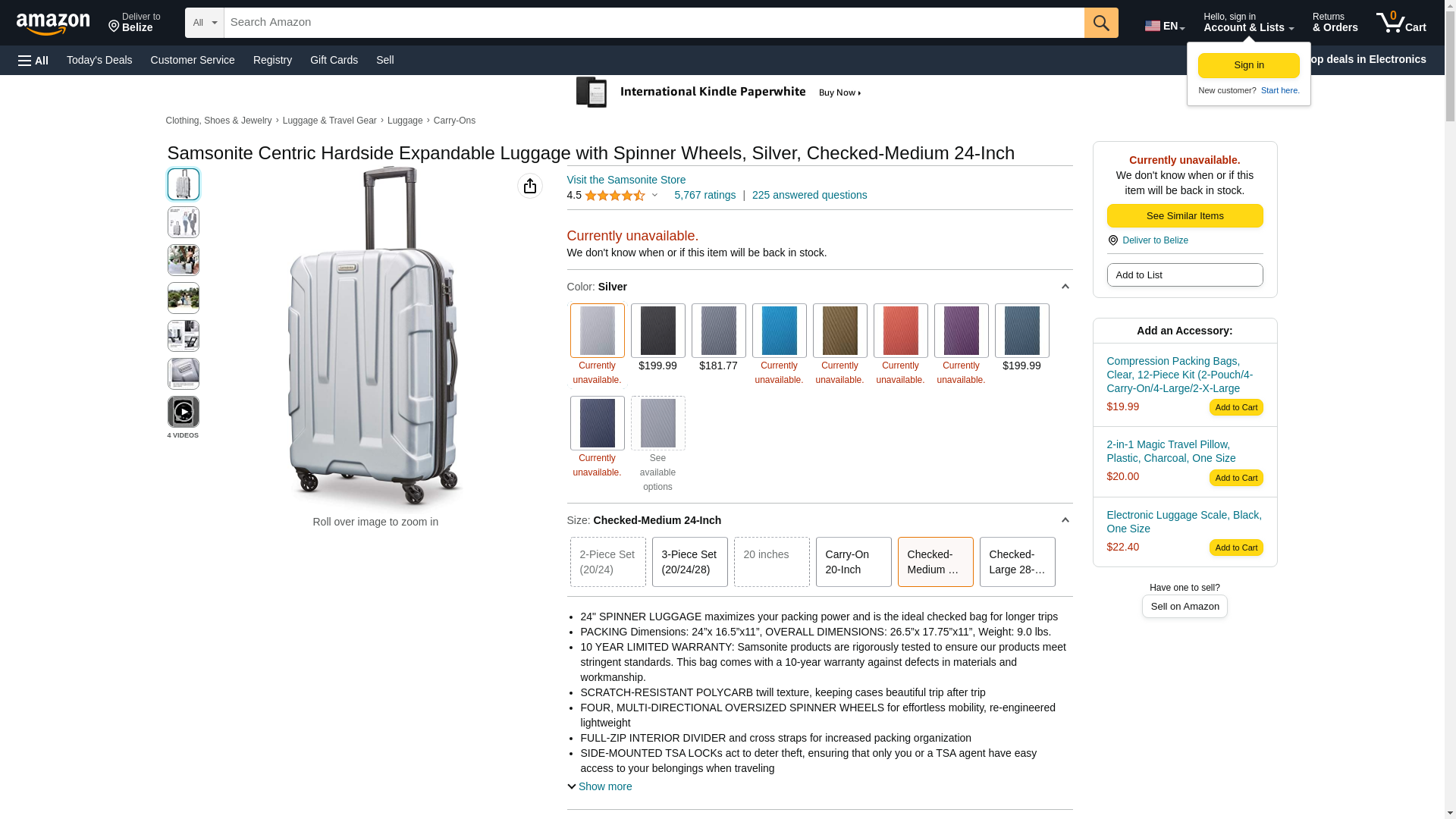1456x819 pixels.
Task: Open the search category All dropdown
Action: 204,23
